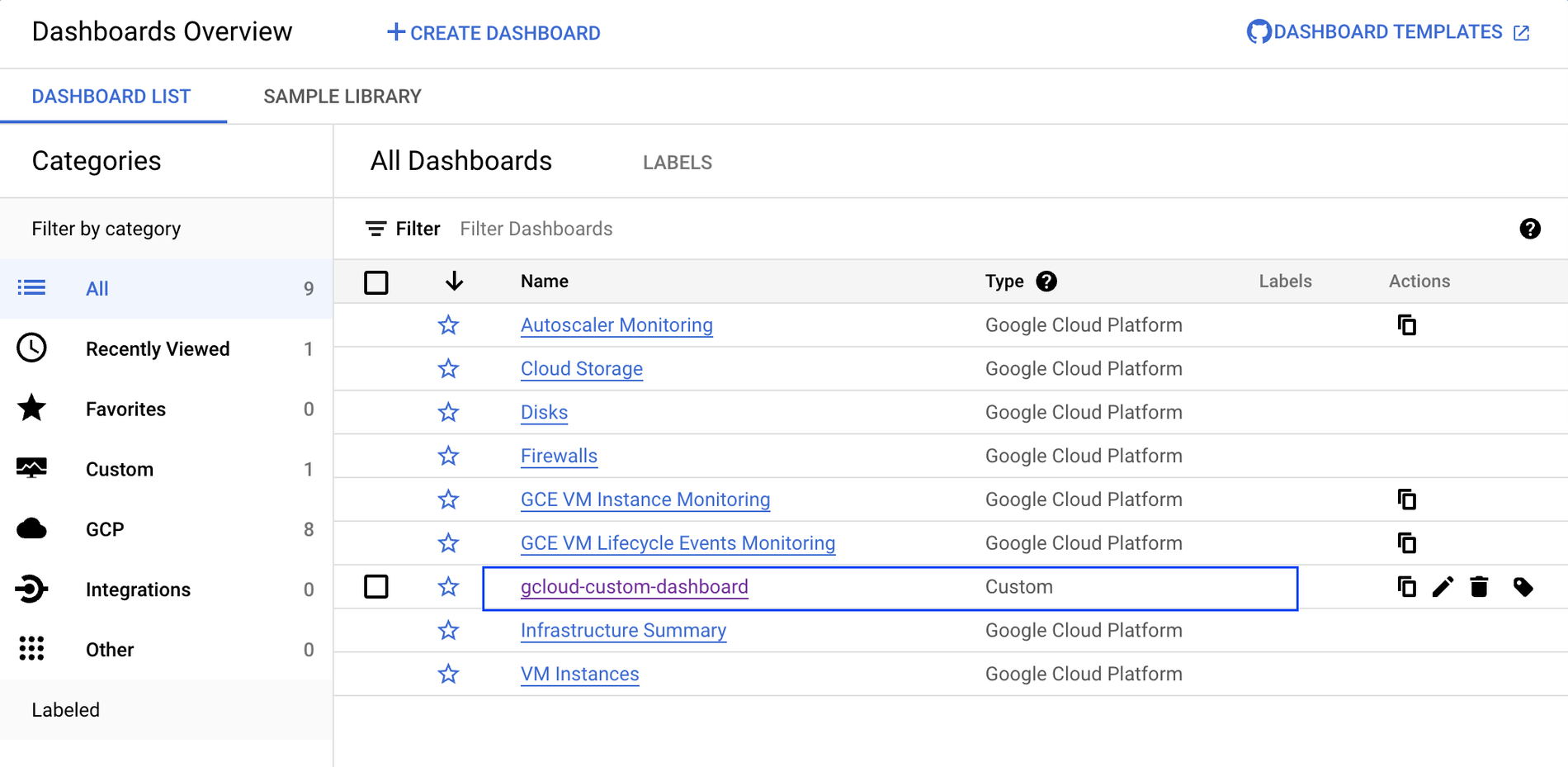This screenshot has height=767, width=1568.
Task: Click the Labels column header
Action: pos(1285,282)
